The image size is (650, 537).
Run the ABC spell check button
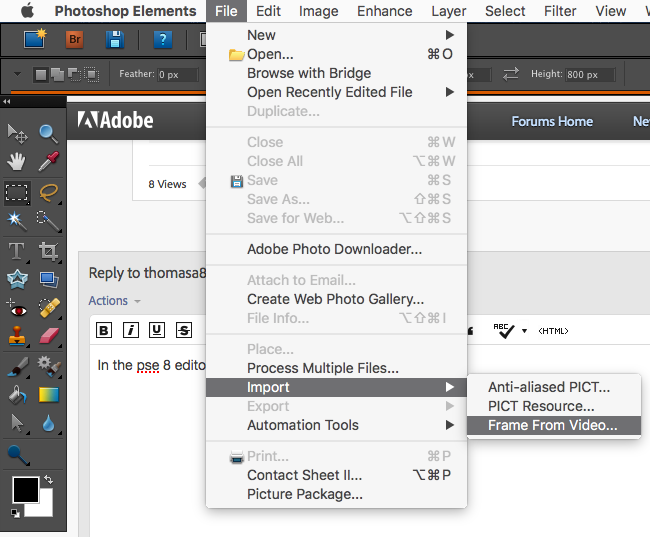(503, 330)
